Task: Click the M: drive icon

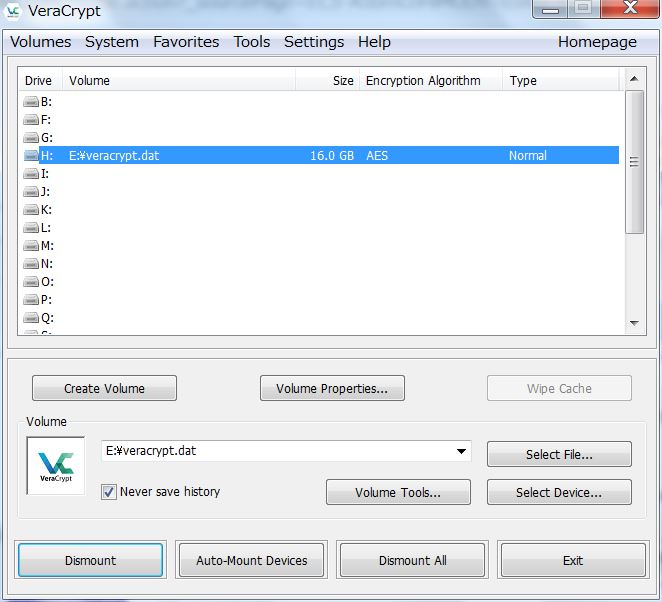Action: 31,245
